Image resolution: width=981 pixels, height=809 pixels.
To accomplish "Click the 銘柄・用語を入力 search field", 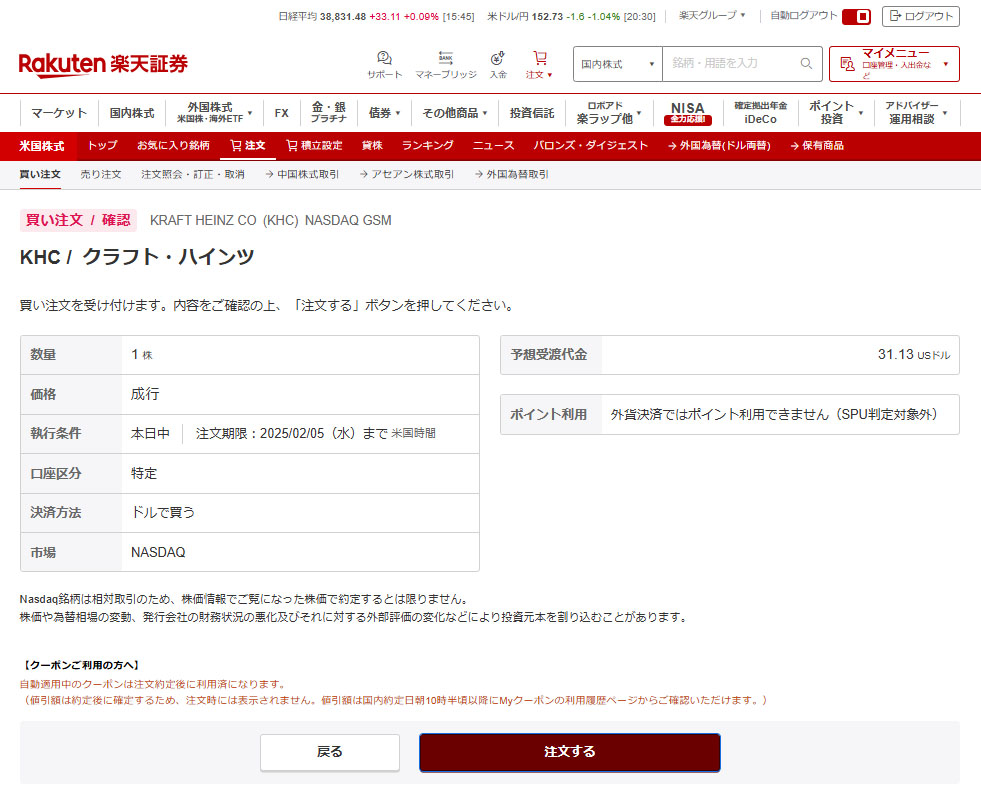I will coord(730,64).
